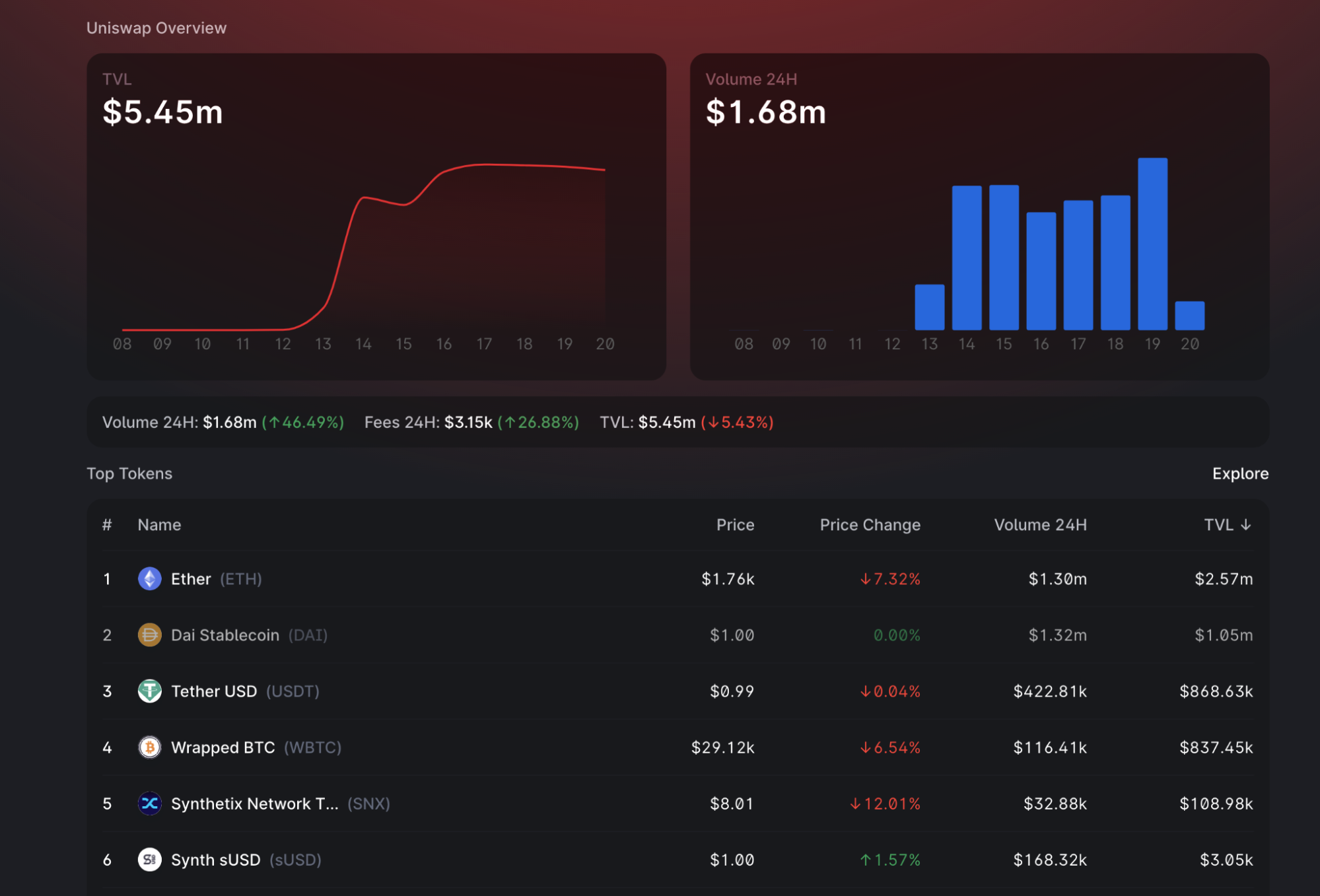
Task: Open the Dai Stablecoin (DAI) token row
Action: (677, 635)
